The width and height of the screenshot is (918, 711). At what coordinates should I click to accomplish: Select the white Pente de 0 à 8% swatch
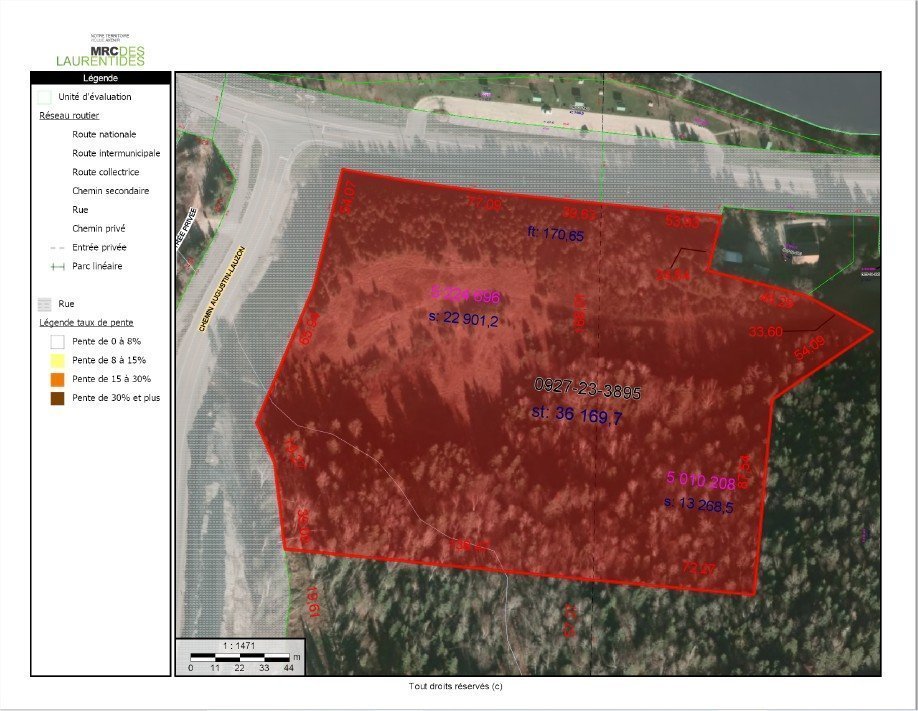tap(44, 342)
